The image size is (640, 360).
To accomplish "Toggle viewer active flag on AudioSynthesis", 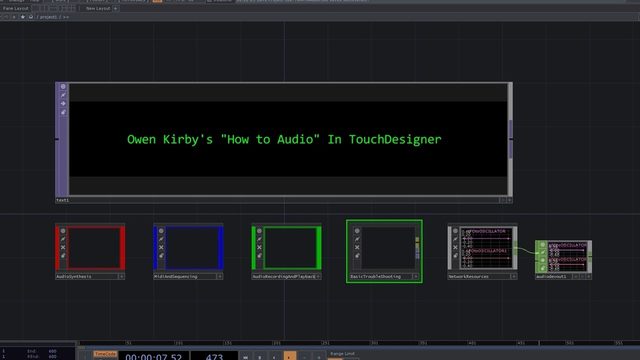I will click(63, 231).
